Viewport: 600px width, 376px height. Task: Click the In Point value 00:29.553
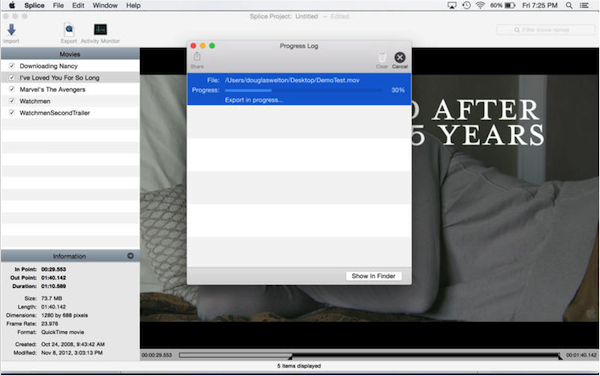54,269
